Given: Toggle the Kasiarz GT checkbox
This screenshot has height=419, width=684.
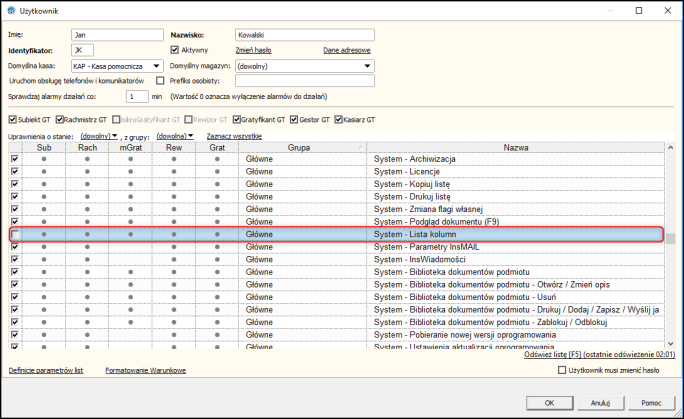Looking at the screenshot, I should click(x=339, y=119).
